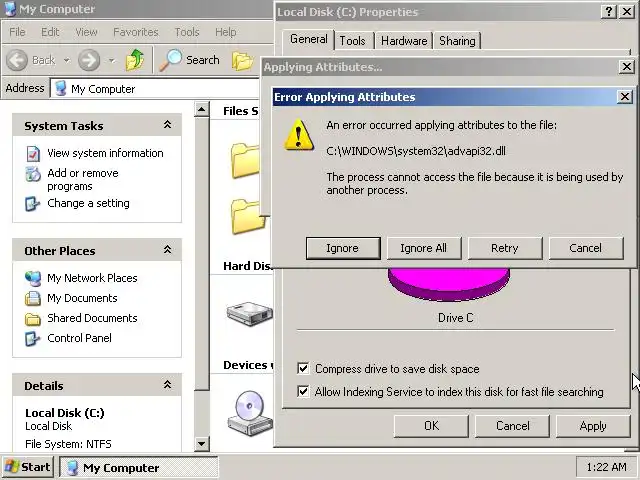Switch to the General tab

309,40
